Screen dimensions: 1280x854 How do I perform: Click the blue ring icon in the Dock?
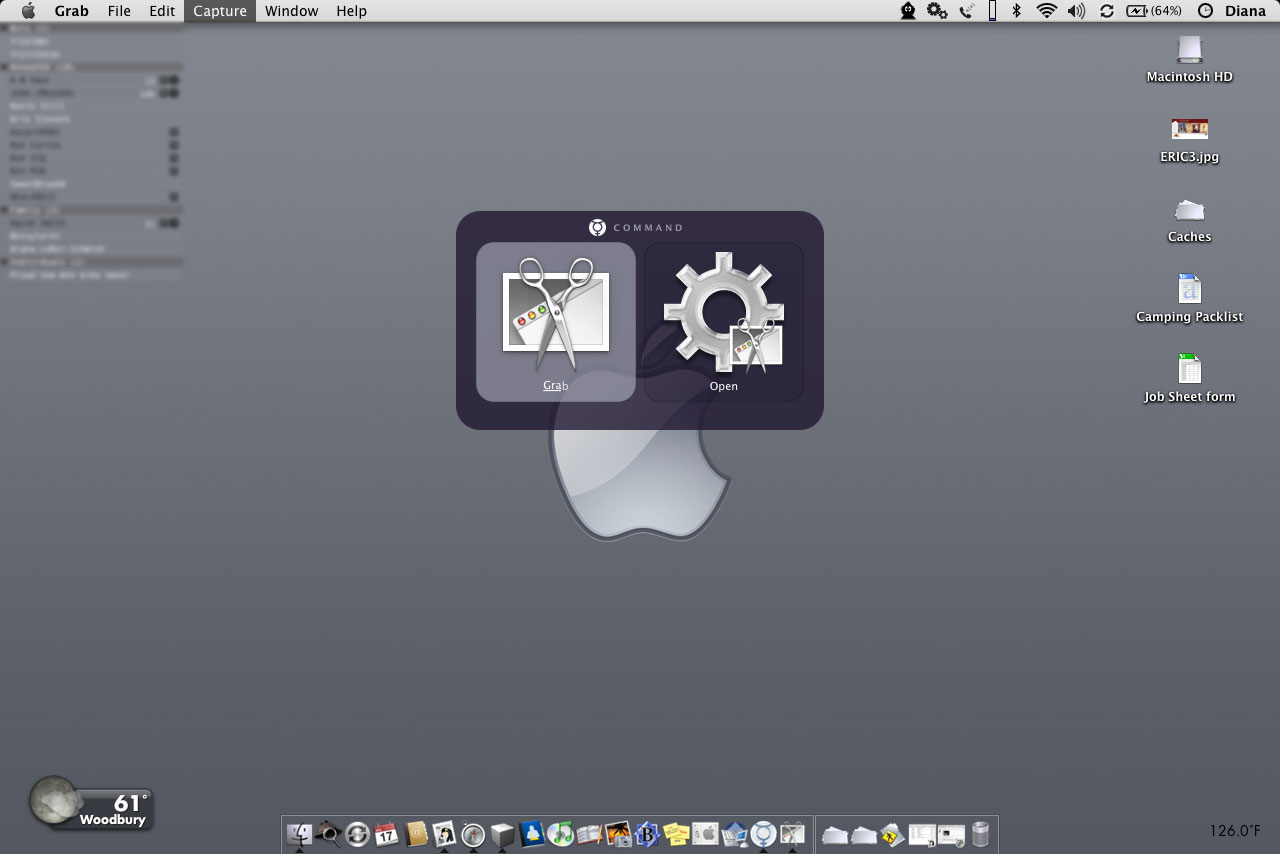[x=763, y=833]
